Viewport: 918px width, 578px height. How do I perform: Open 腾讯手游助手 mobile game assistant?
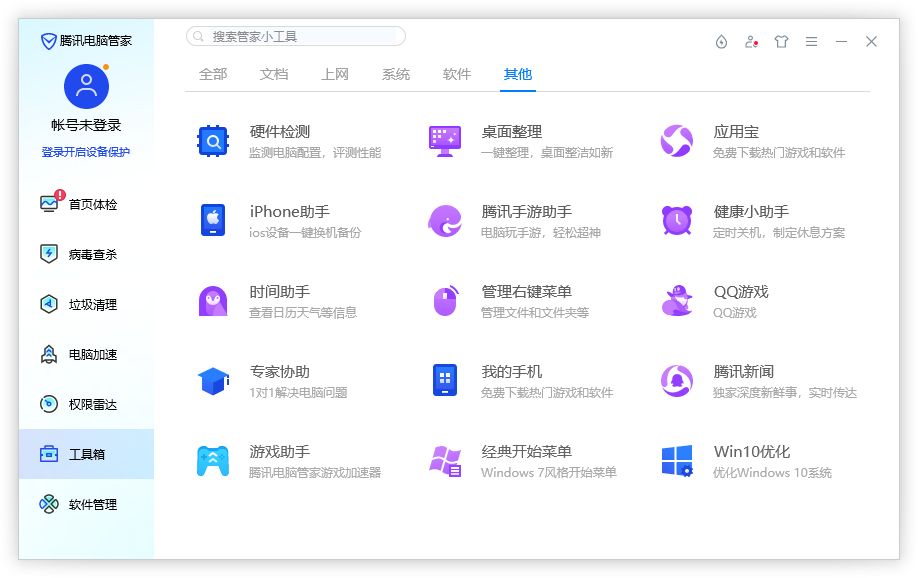pos(490,219)
